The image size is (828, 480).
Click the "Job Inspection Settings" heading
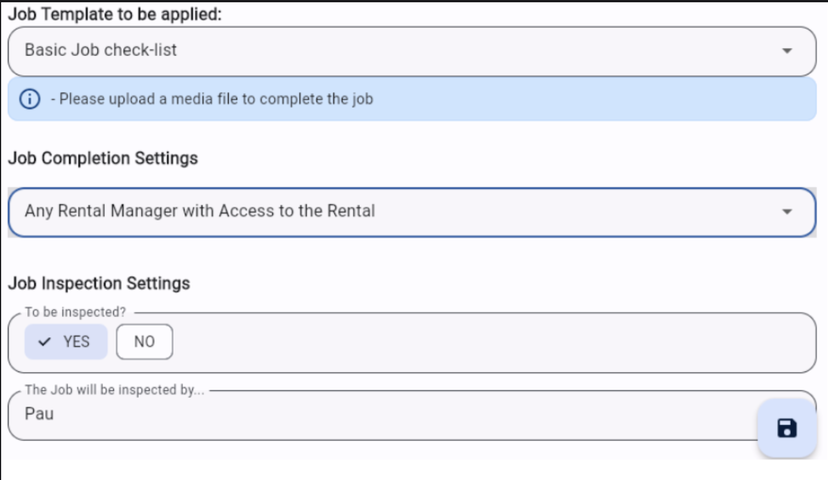(x=99, y=284)
